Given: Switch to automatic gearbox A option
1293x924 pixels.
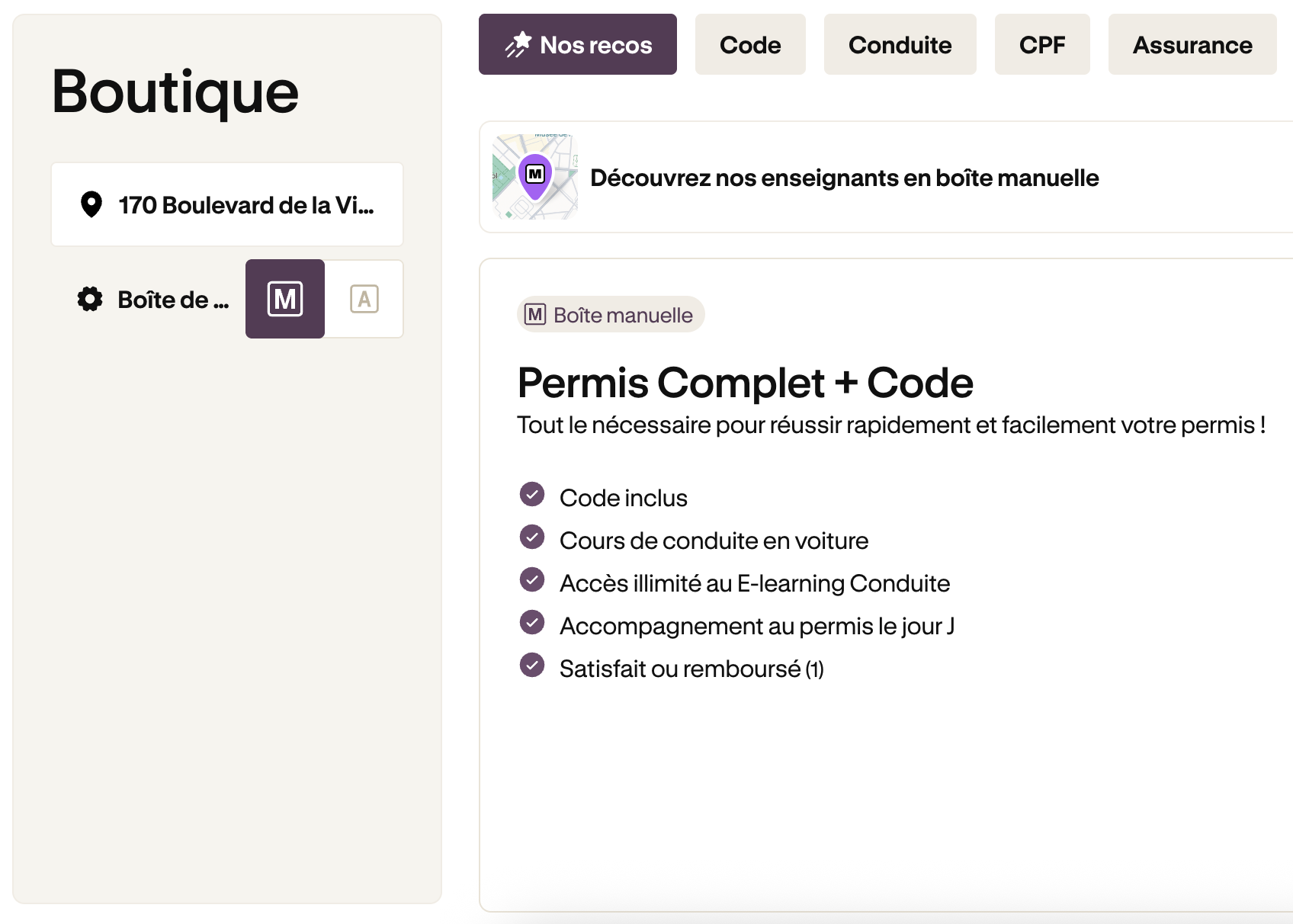Looking at the screenshot, I should [364, 299].
